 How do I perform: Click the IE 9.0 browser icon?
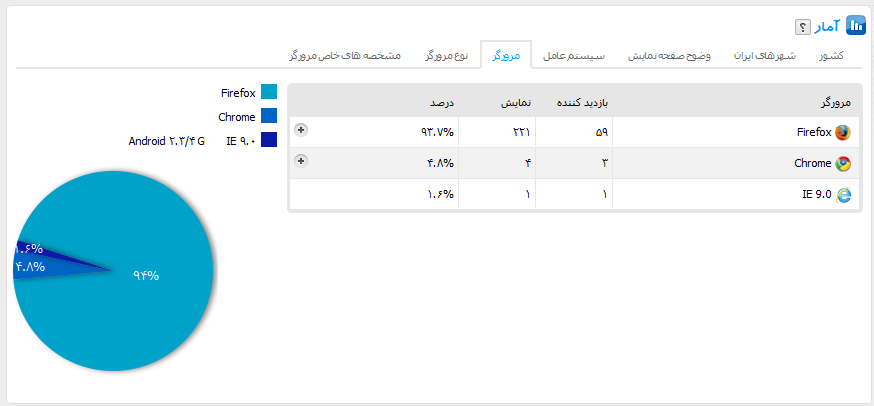(x=842, y=194)
